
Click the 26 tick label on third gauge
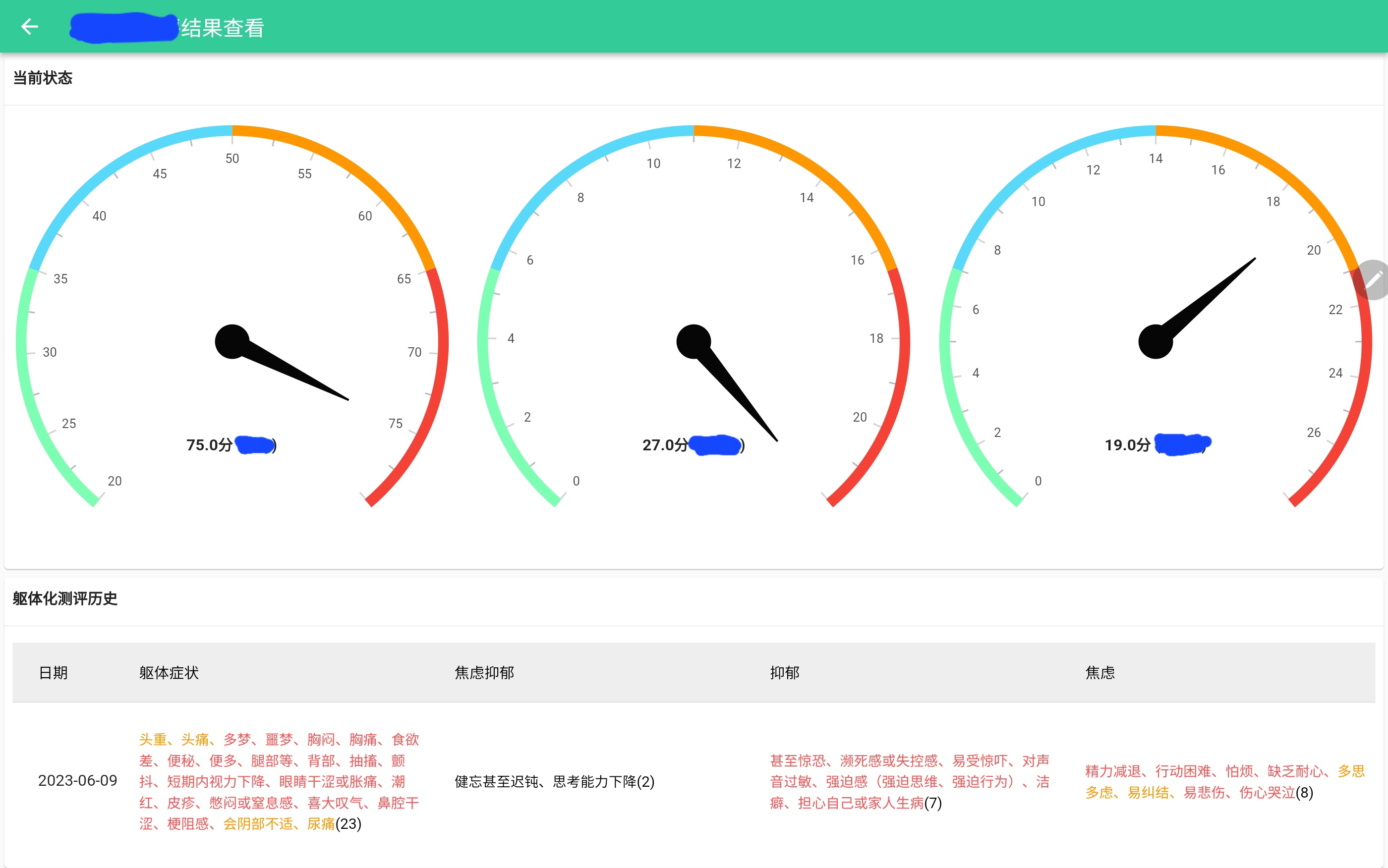point(1313,433)
